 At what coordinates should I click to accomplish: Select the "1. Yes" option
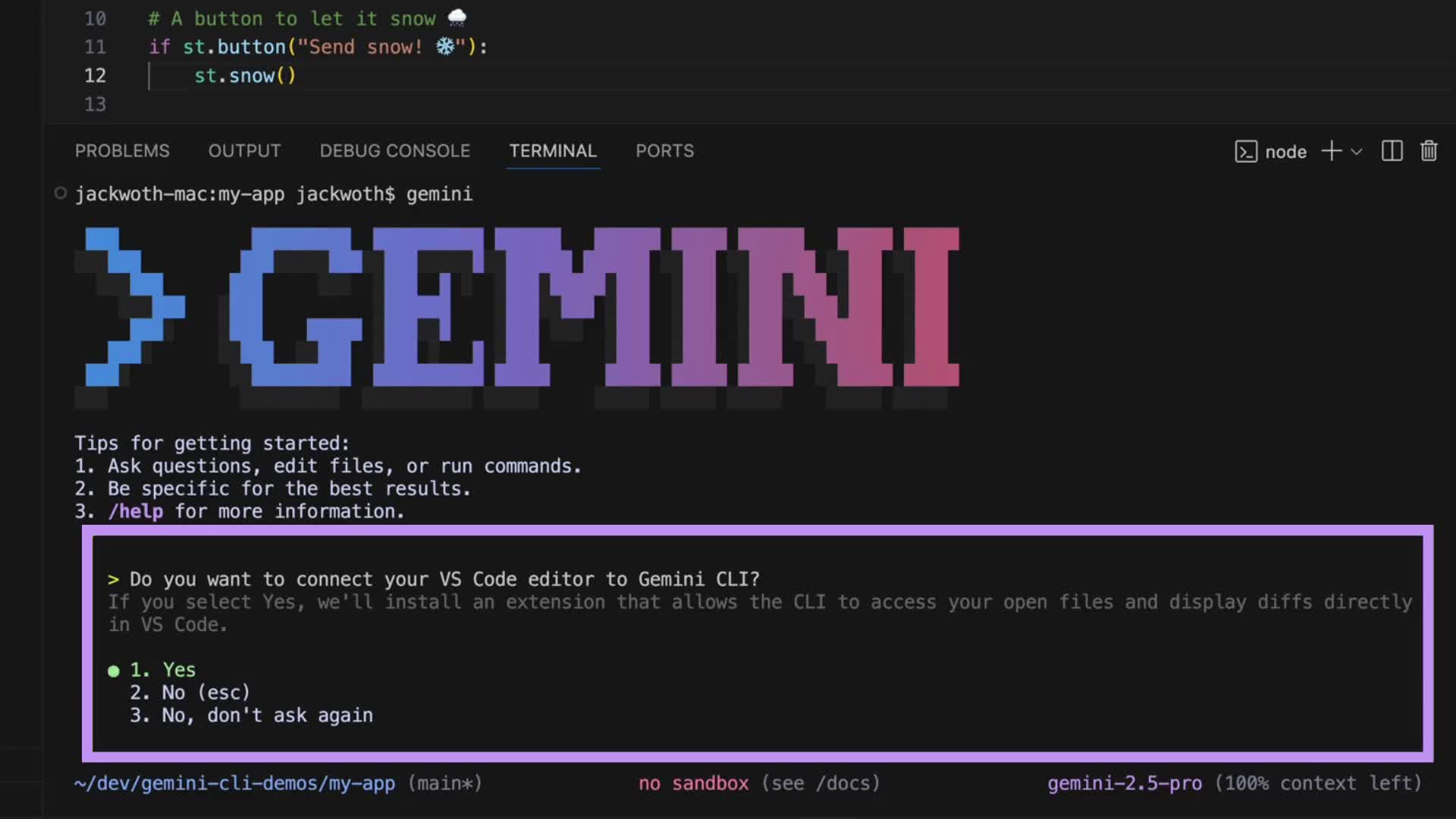click(x=162, y=670)
